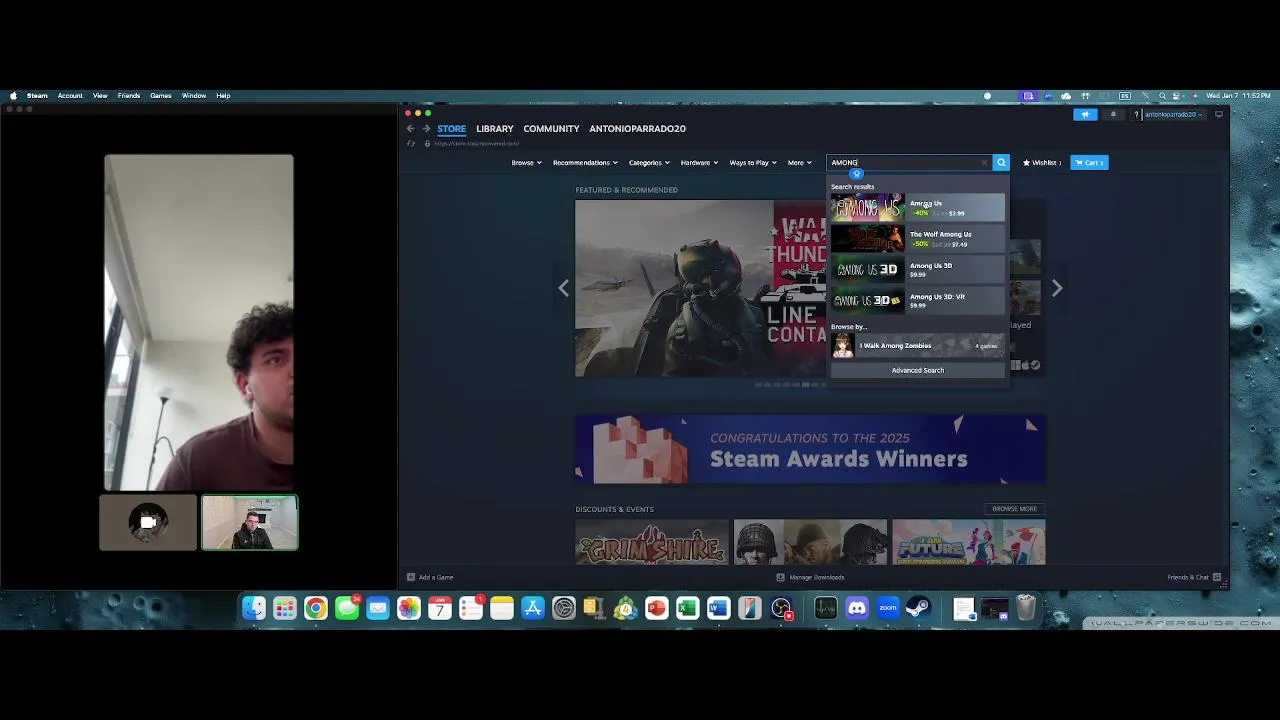Open the War Thunder featured banner image
The width and height of the screenshot is (1280, 720).
point(700,288)
